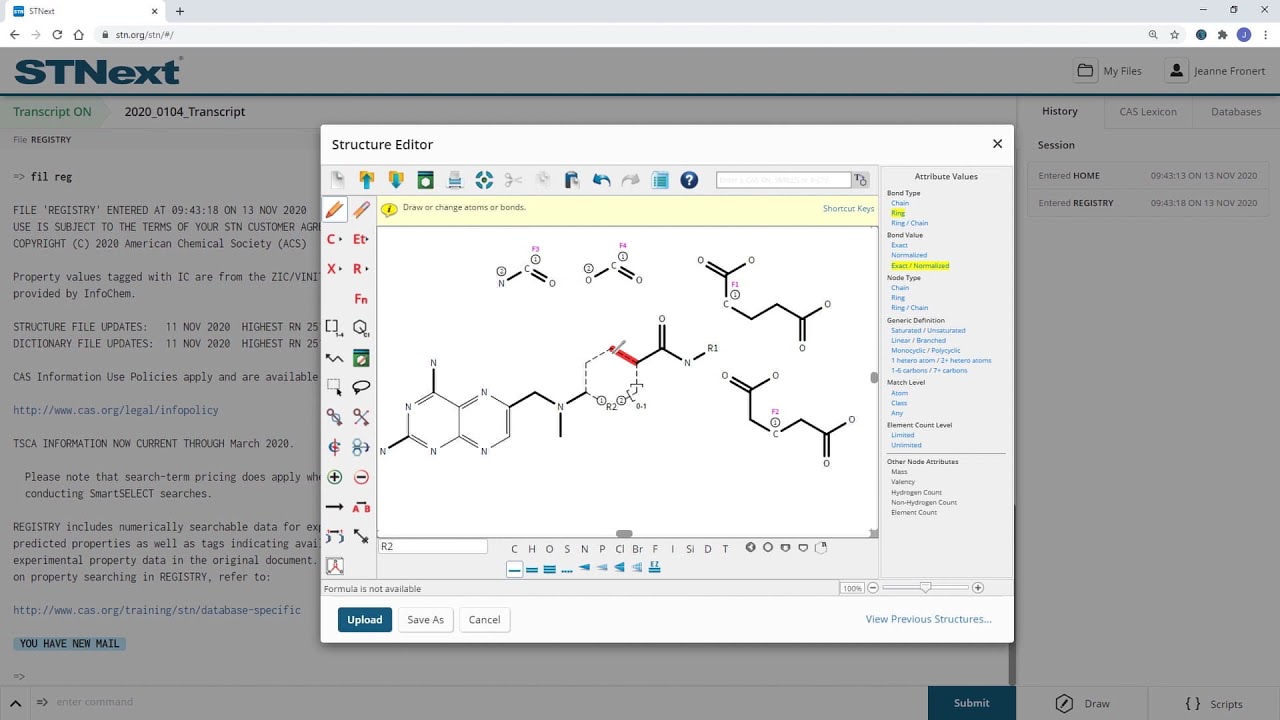The height and width of the screenshot is (720, 1280).
Task: Open the Shortcut Keys link
Action: [x=848, y=208]
